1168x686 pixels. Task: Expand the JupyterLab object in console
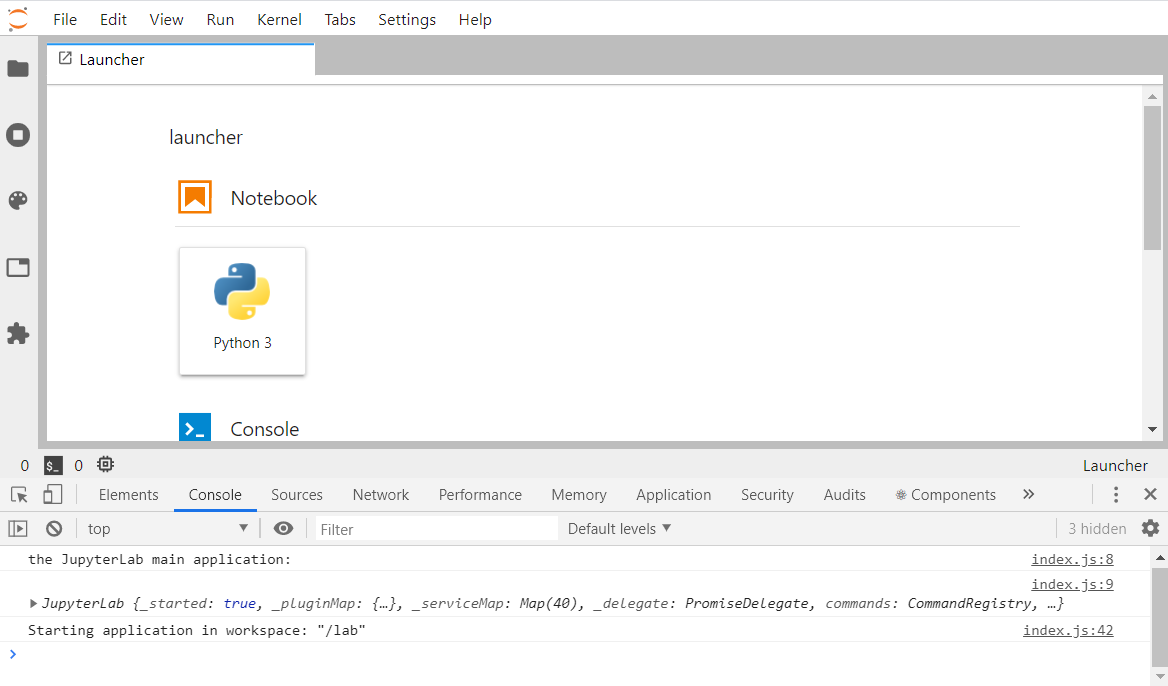click(x=34, y=603)
